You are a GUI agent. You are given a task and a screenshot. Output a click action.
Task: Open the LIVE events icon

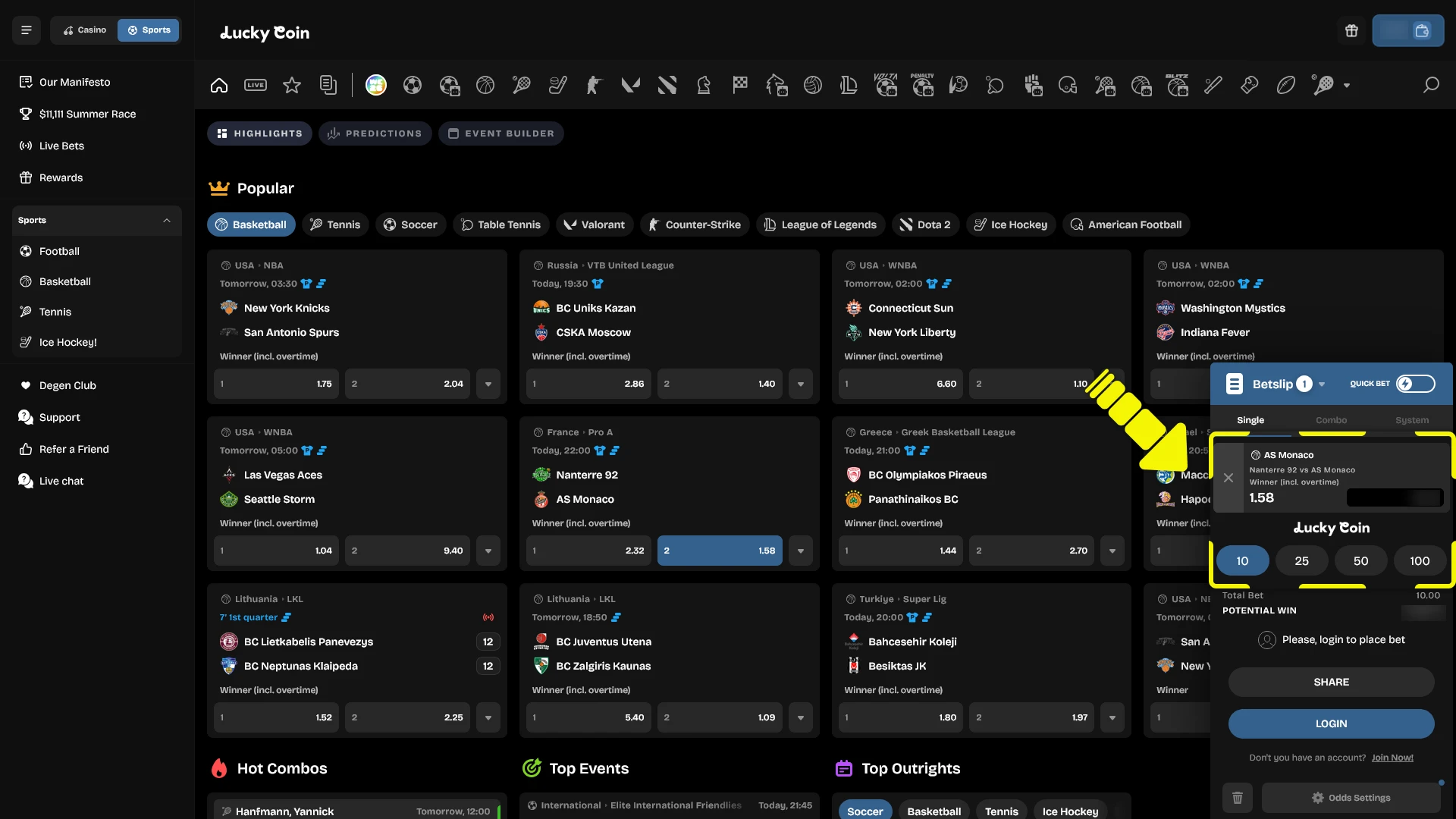point(256,85)
